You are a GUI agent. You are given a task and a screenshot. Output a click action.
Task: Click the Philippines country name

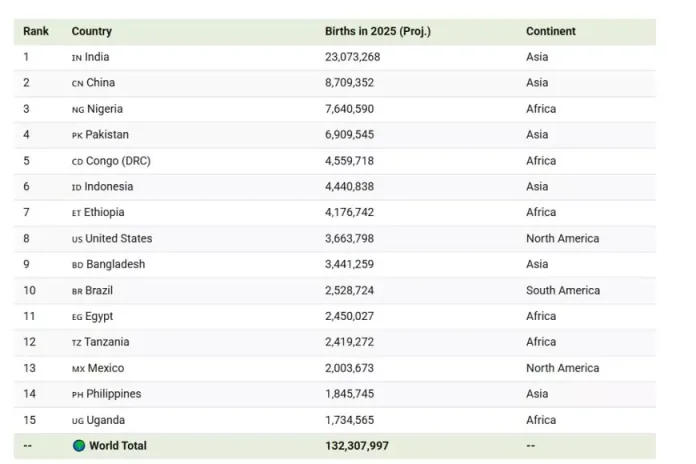coord(113,394)
